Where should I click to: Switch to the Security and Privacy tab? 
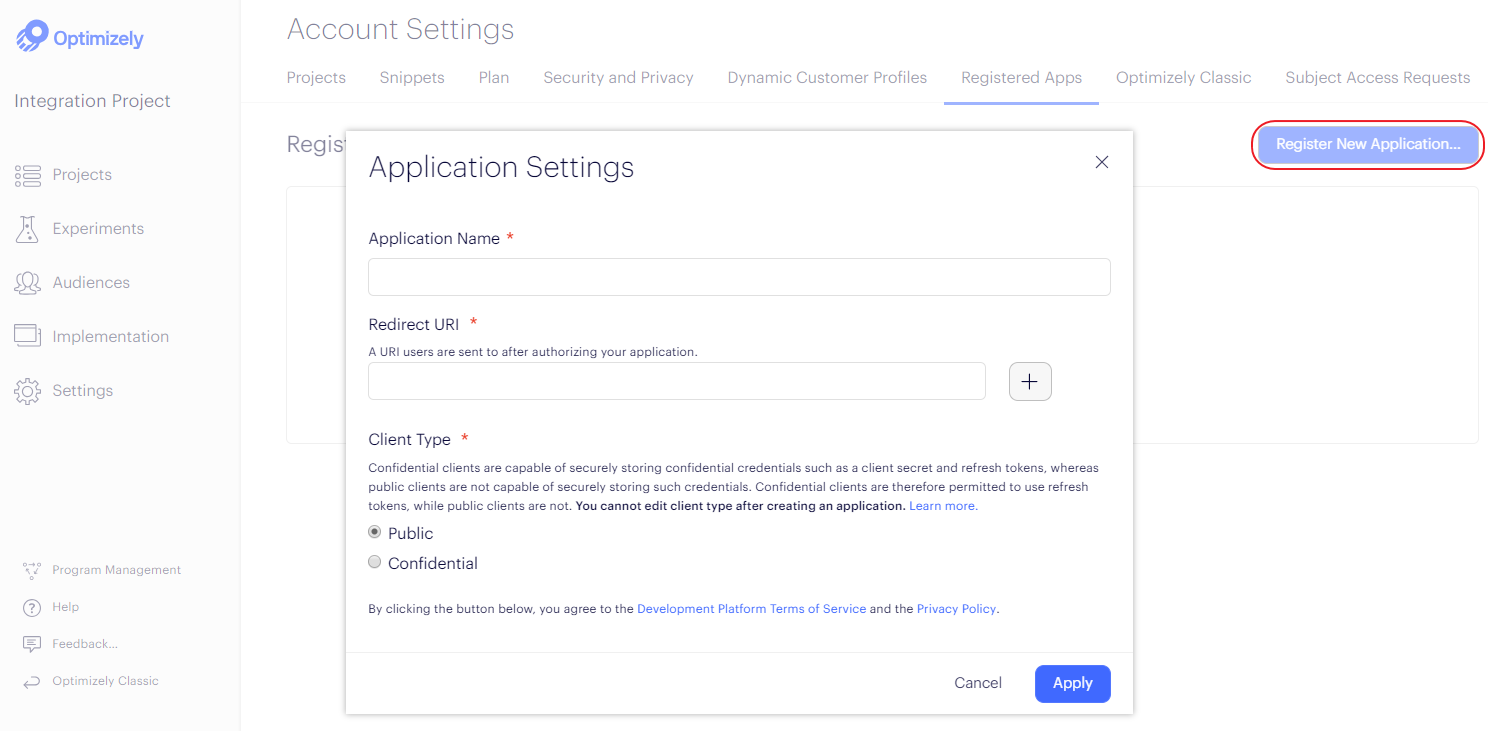pyautogui.click(x=618, y=78)
